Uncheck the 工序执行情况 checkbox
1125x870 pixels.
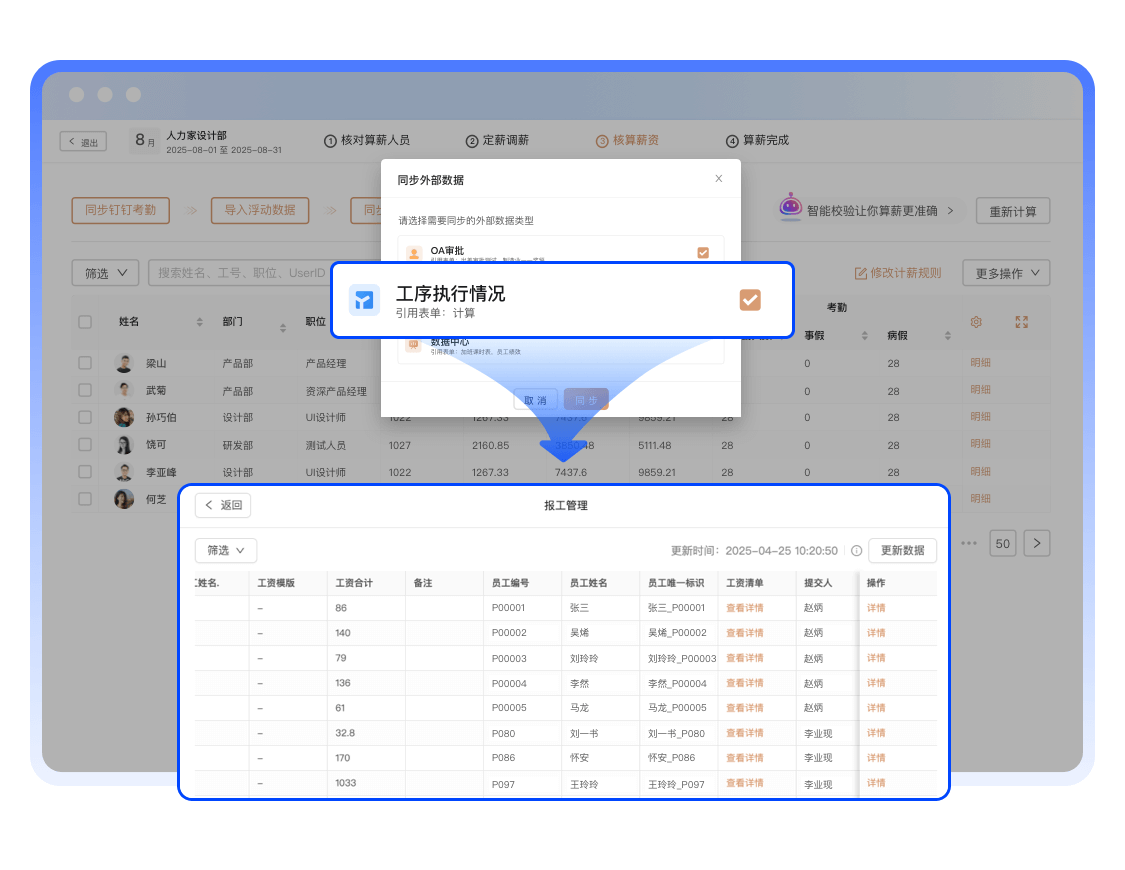(750, 300)
